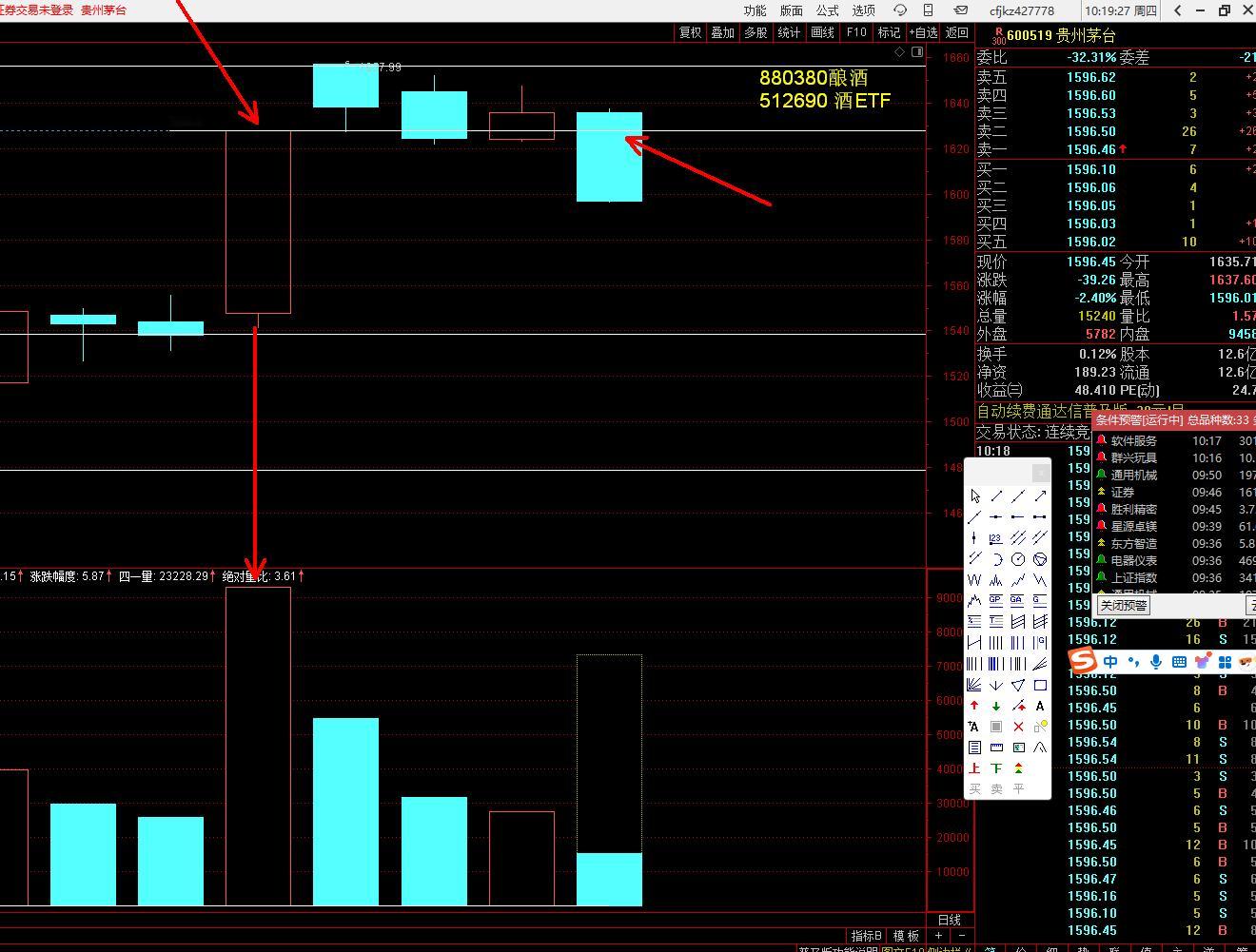Open the 版面 menu
Screen dimensions: 1256x952
click(792, 10)
